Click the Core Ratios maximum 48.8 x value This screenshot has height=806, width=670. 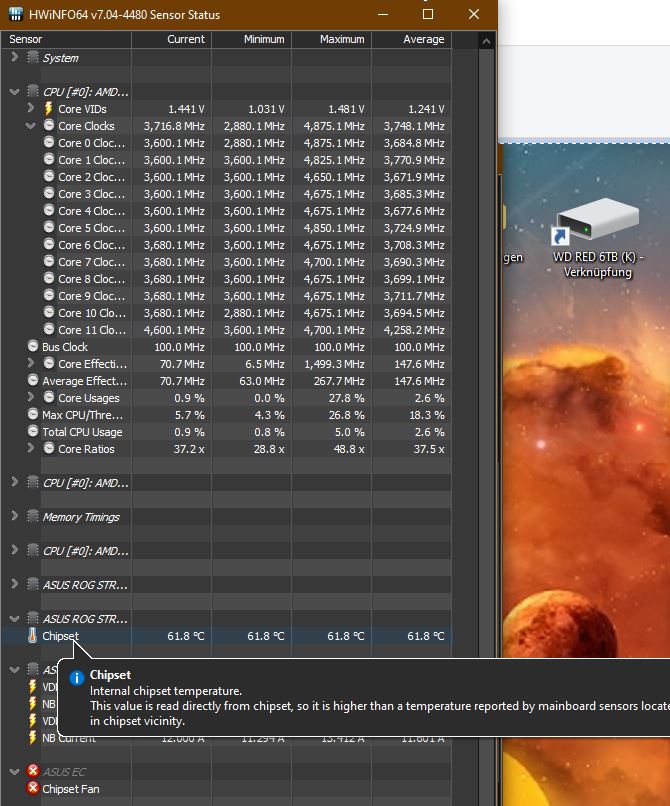point(347,449)
